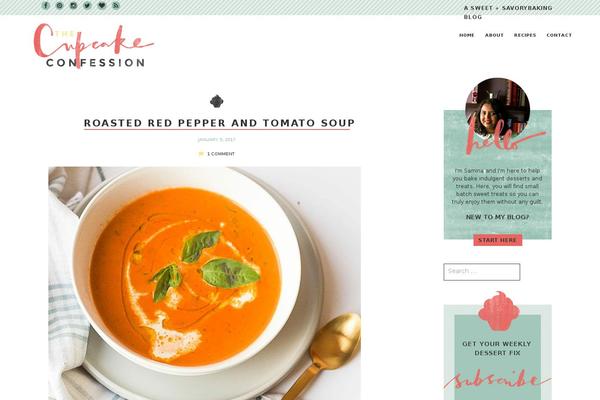Image resolution: width=600 pixels, height=400 pixels.
Task: Open the Recipes menu
Action: pyautogui.click(x=525, y=35)
